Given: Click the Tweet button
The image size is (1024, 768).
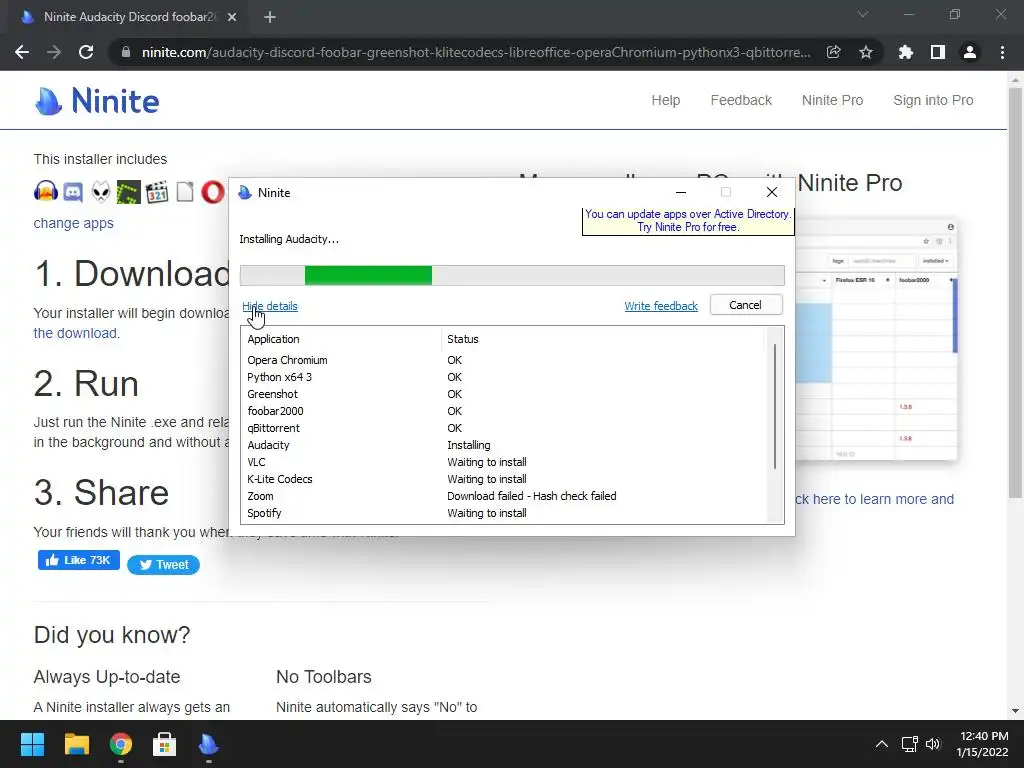Looking at the screenshot, I should 163,565.
